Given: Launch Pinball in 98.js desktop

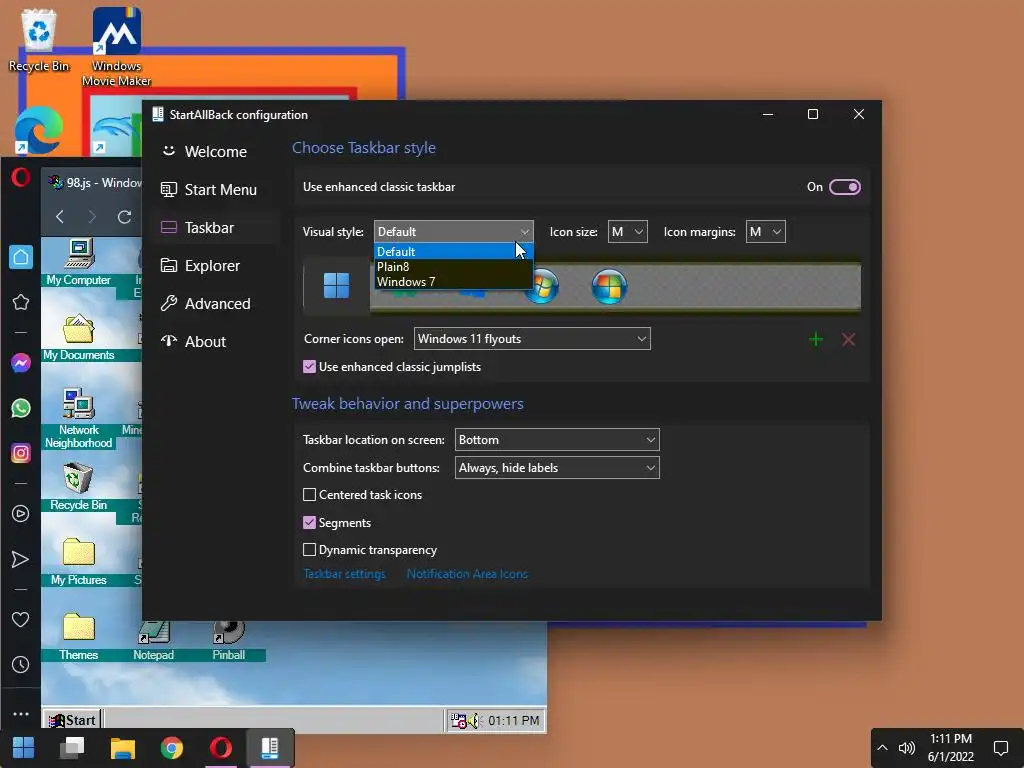Looking at the screenshot, I should (x=229, y=640).
